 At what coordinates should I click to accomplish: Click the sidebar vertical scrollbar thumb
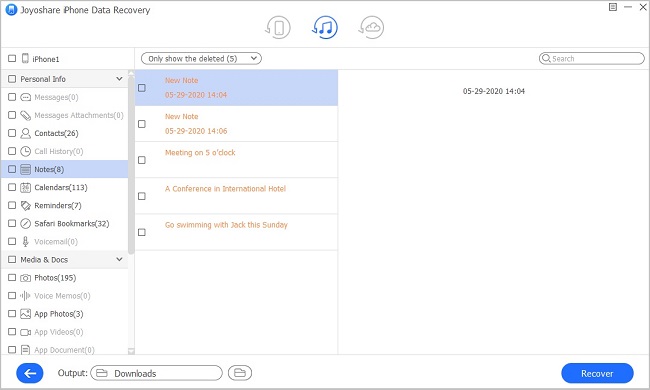[x=131, y=165]
